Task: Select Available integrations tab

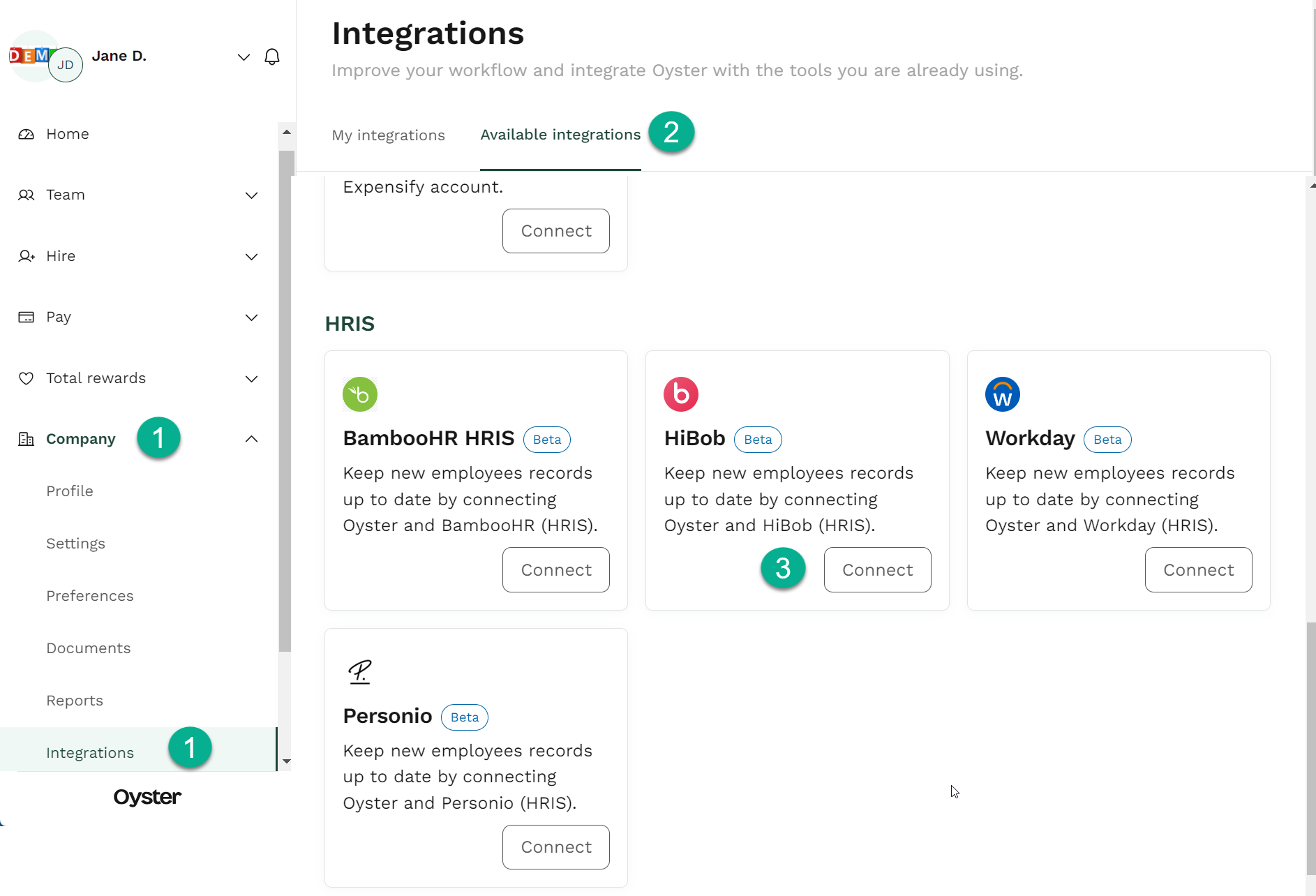Action: pos(560,135)
